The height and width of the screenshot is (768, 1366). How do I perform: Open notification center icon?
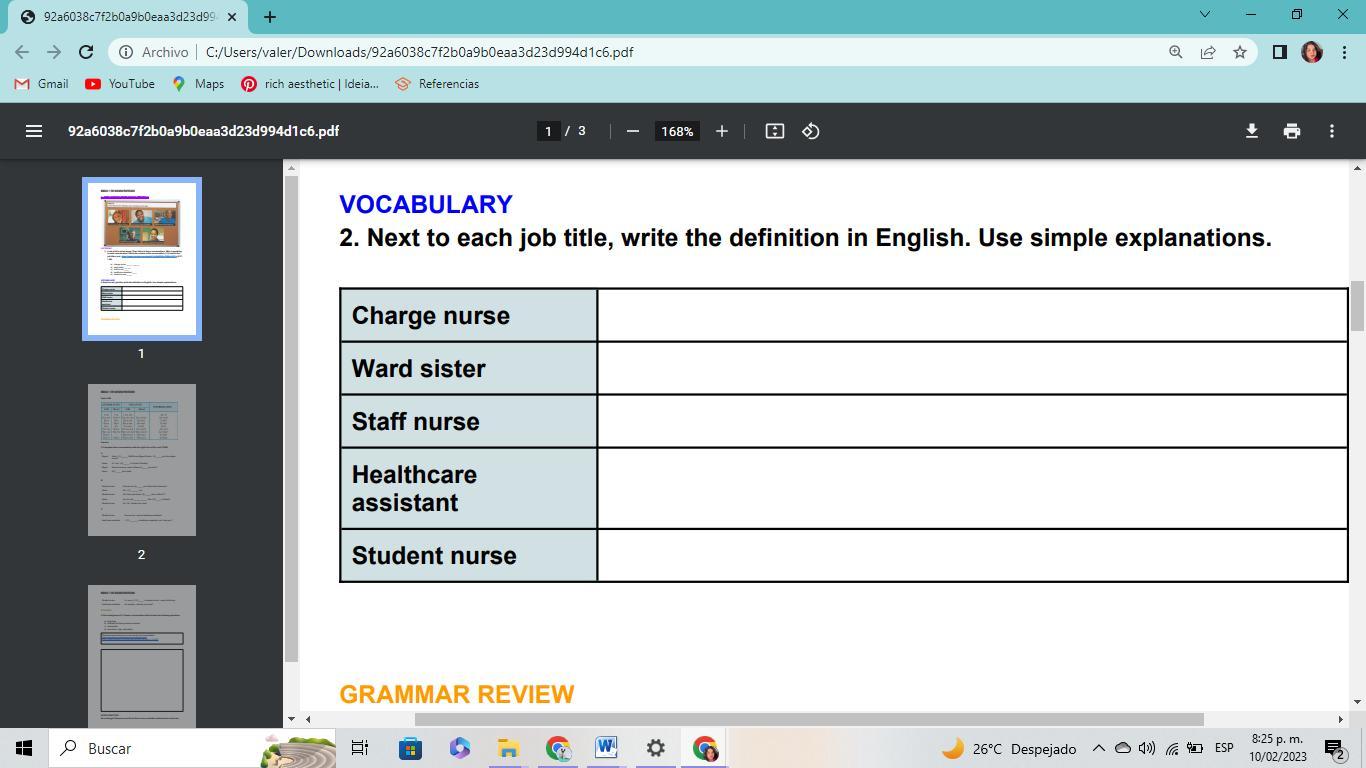[1335, 748]
